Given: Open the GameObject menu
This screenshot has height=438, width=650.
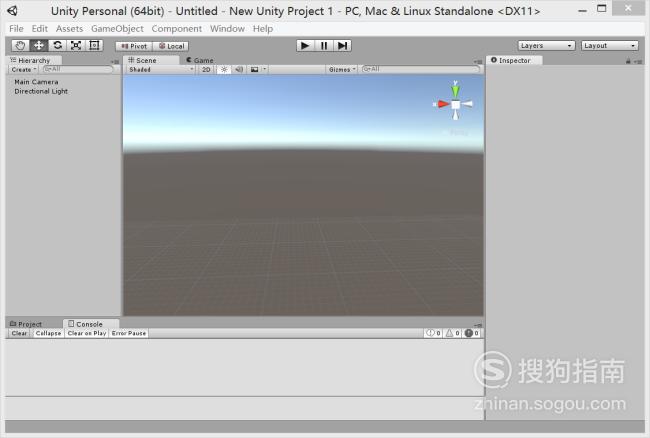Looking at the screenshot, I should pos(117,29).
